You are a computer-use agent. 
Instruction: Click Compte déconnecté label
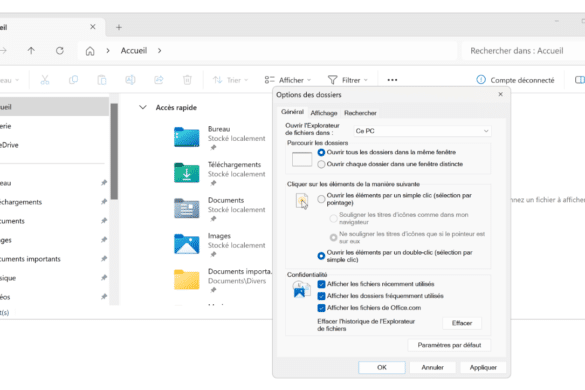click(522, 80)
